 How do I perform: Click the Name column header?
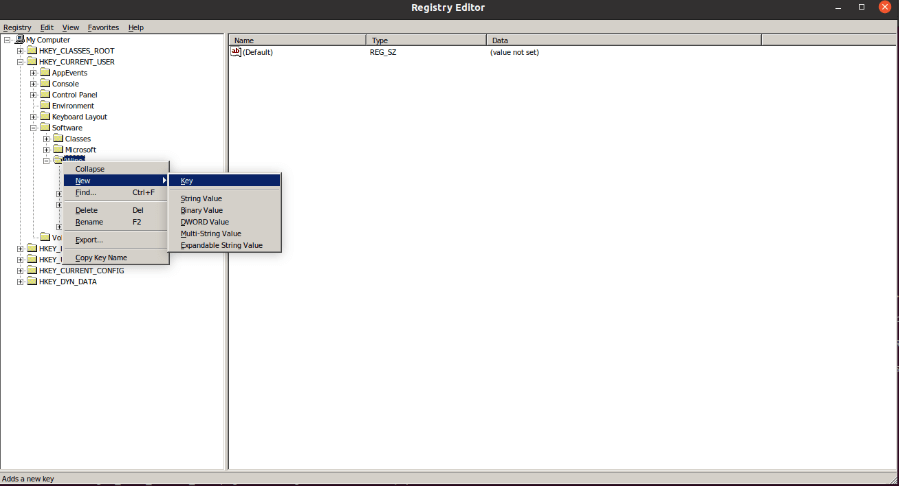coord(298,40)
